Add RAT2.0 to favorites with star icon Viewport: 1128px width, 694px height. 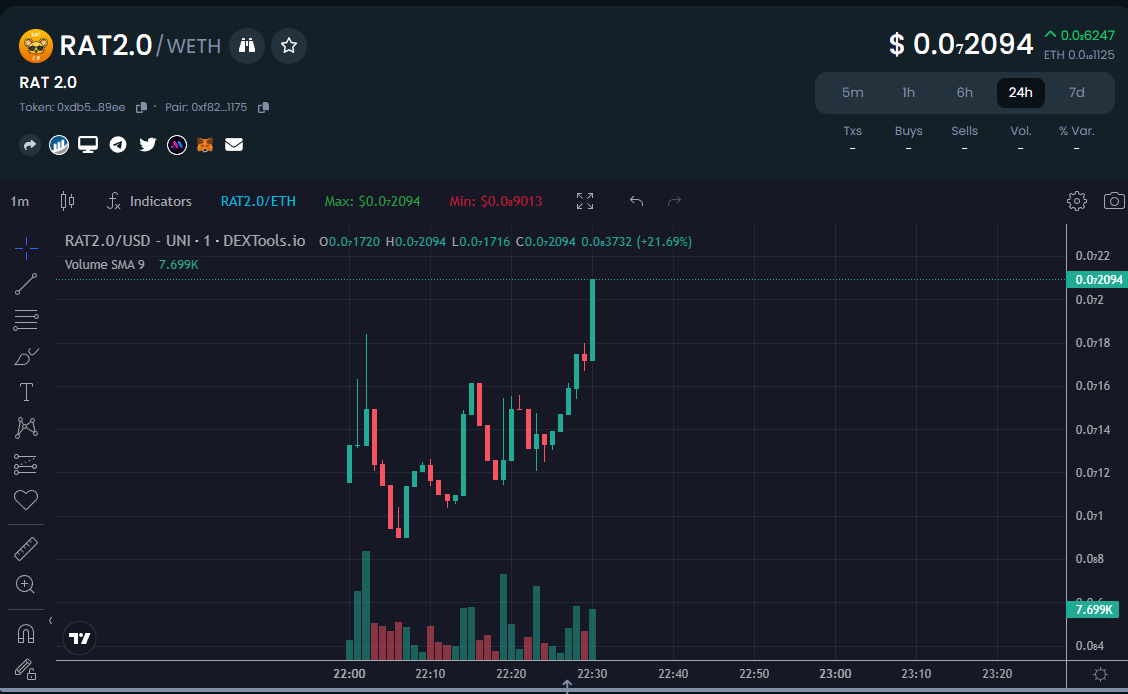pyautogui.click(x=289, y=45)
